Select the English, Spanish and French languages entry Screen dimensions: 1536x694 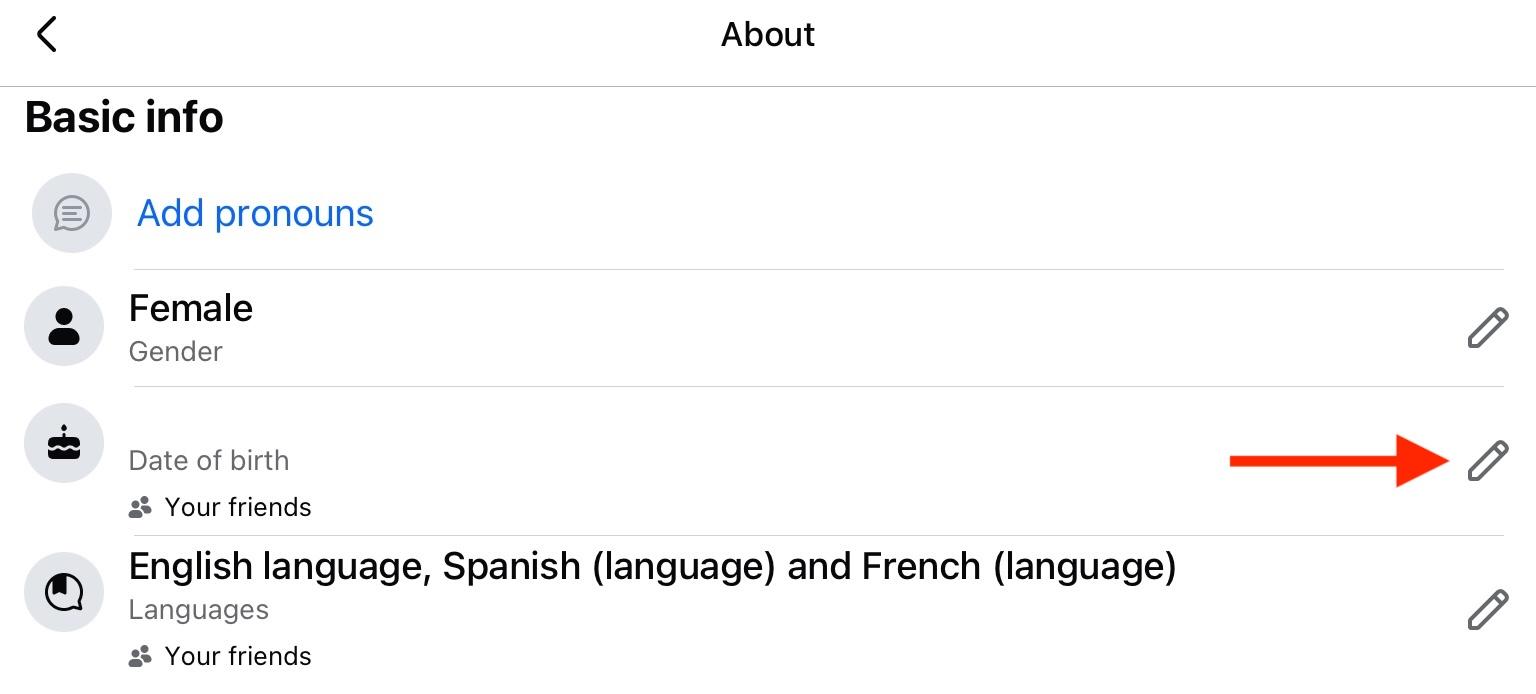pyautogui.click(x=652, y=566)
